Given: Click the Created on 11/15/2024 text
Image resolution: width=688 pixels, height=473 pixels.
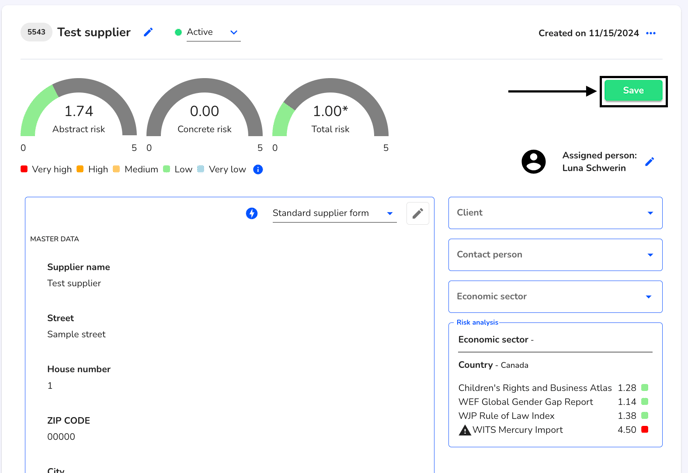Looking at the screenshot, I should click(588, 33).
